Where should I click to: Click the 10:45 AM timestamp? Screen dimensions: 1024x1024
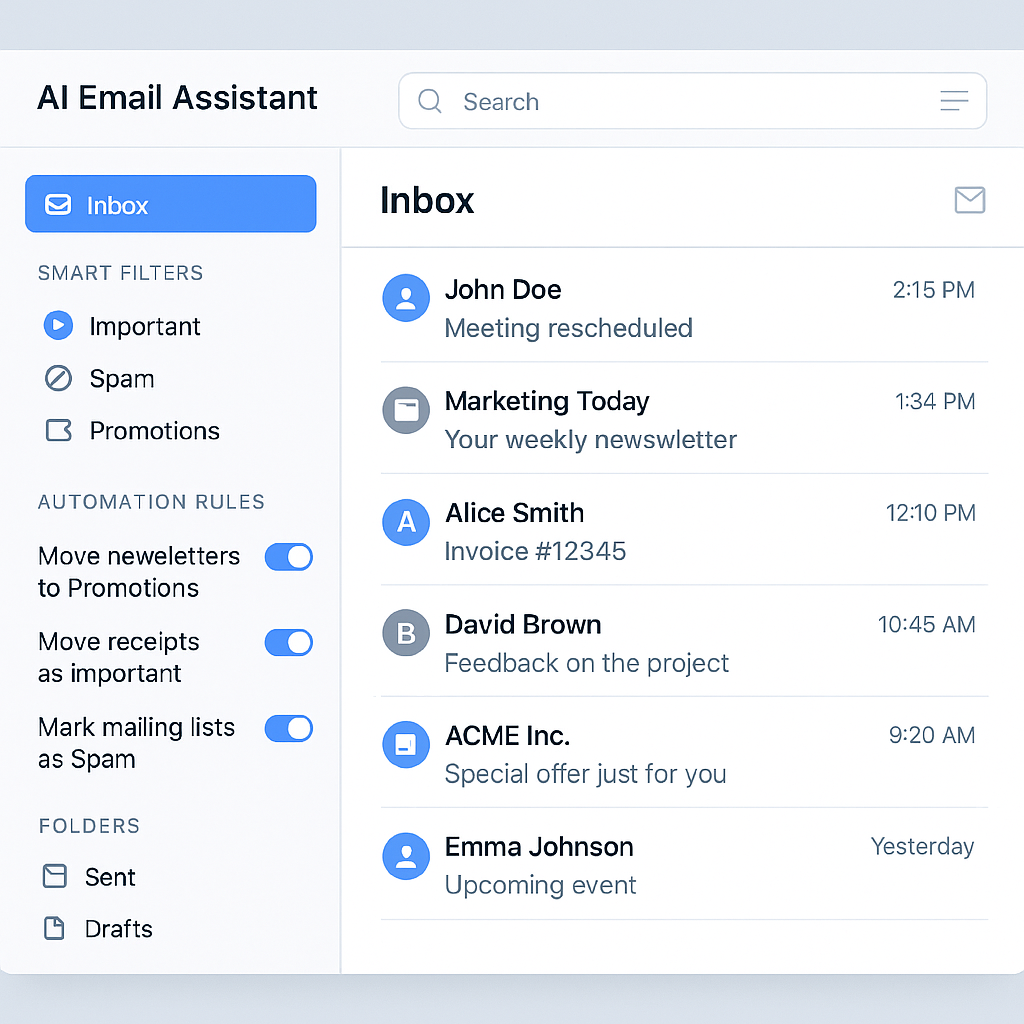[926, 624]
